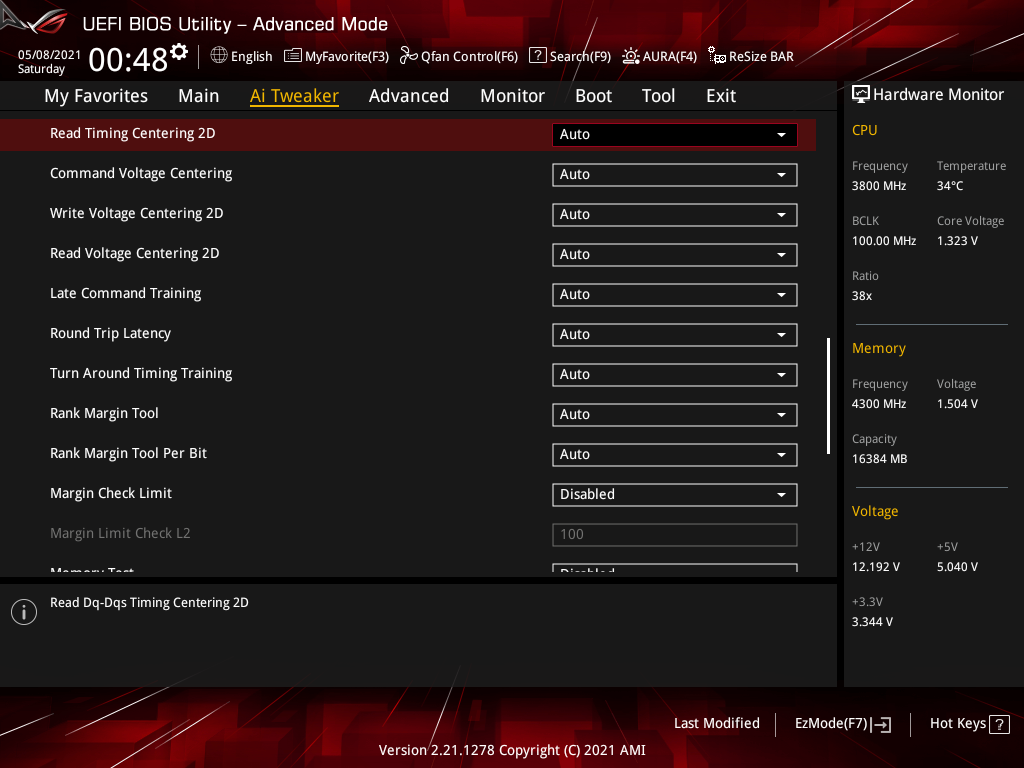This screenshot has width=1024, height=768.
Task: Click the 00:48 clock display
Action: (128, 60)
